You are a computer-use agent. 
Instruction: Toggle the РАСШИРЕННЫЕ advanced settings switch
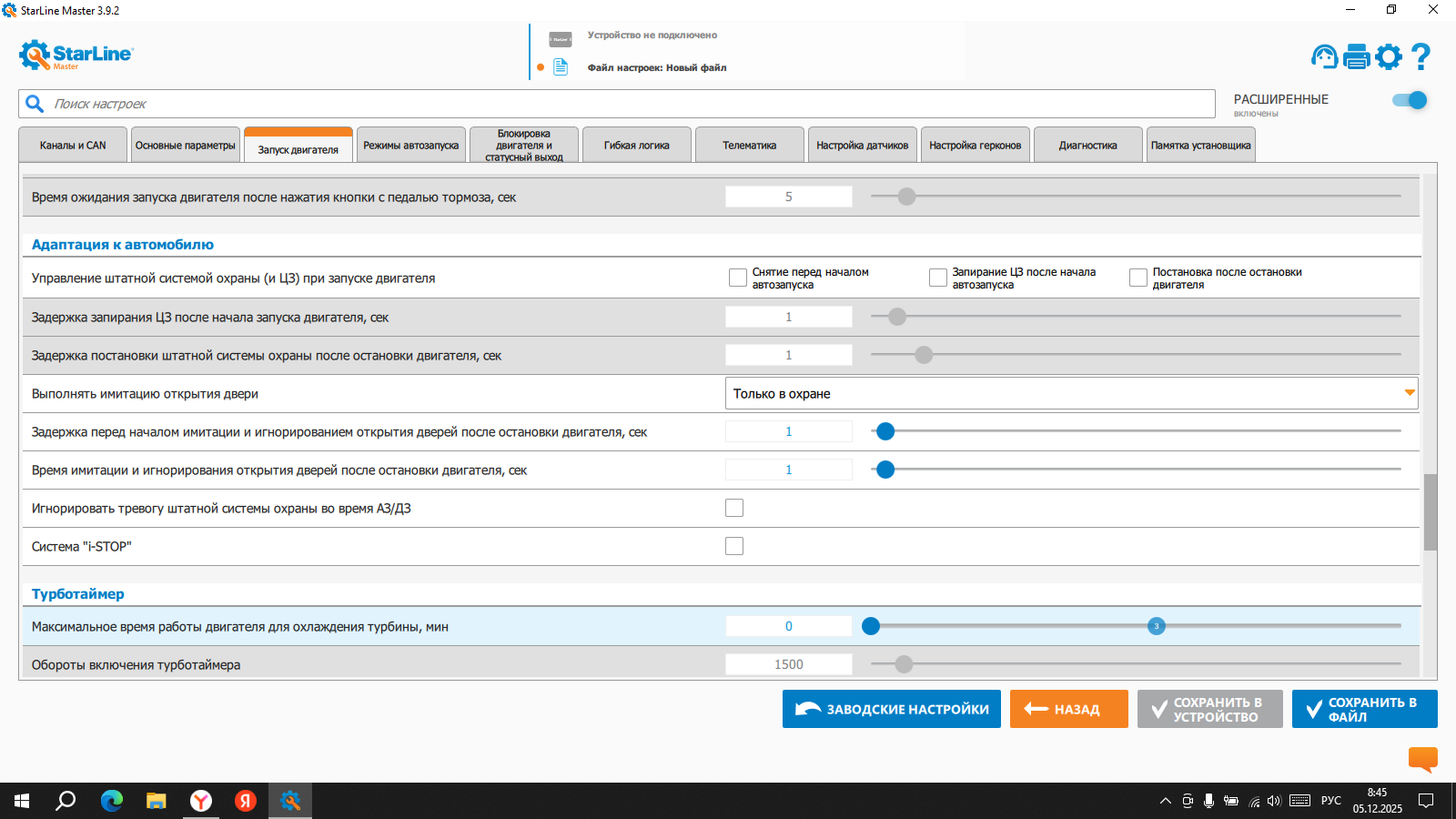pyautogui.click(x=1409, y=100)
